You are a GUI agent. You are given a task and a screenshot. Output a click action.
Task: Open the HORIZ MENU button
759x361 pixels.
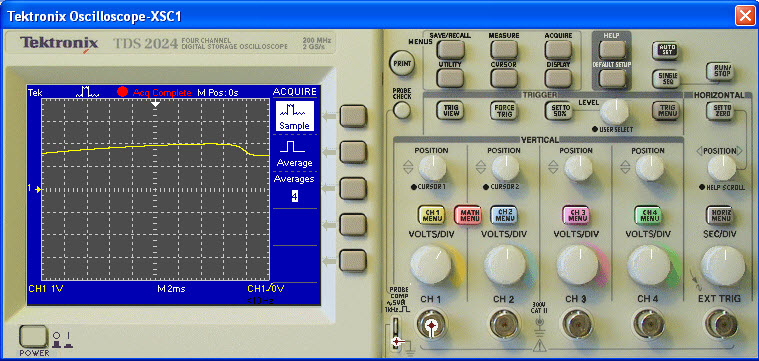[719, 215]
